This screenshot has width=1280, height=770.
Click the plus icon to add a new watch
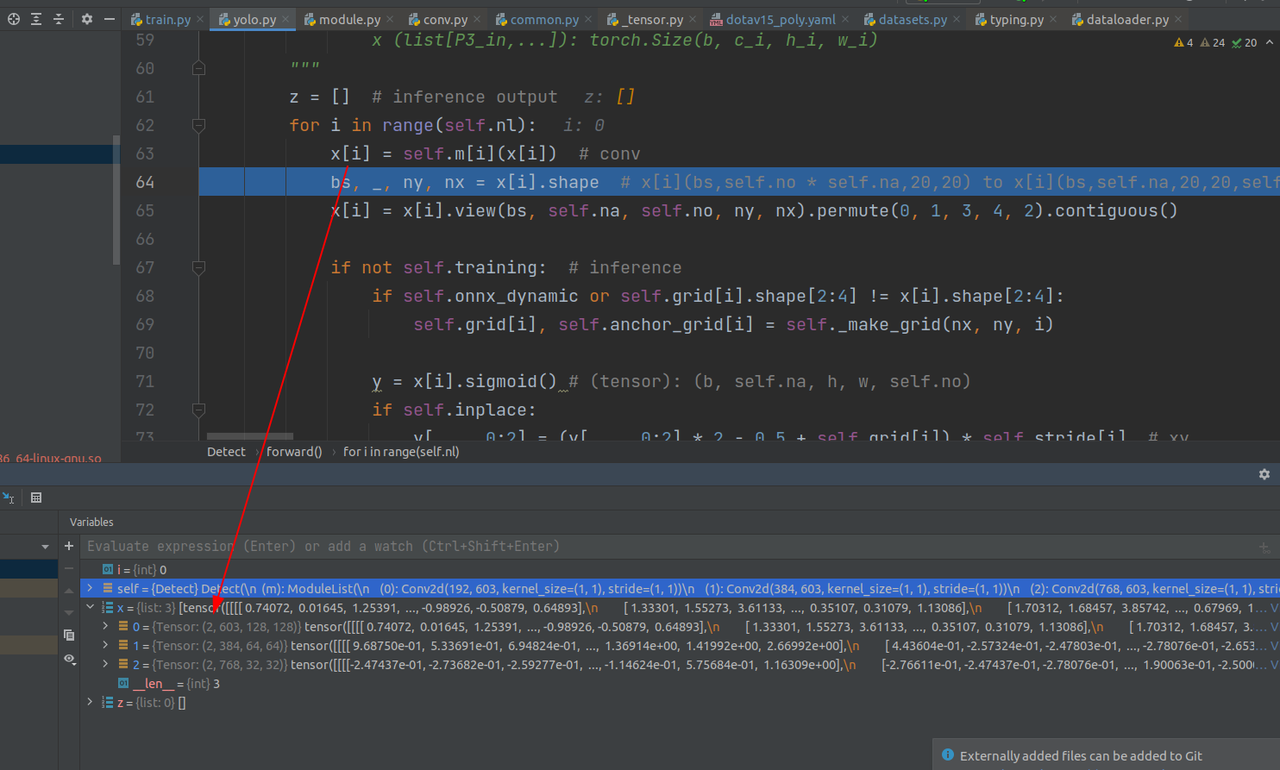click(69, 546)
